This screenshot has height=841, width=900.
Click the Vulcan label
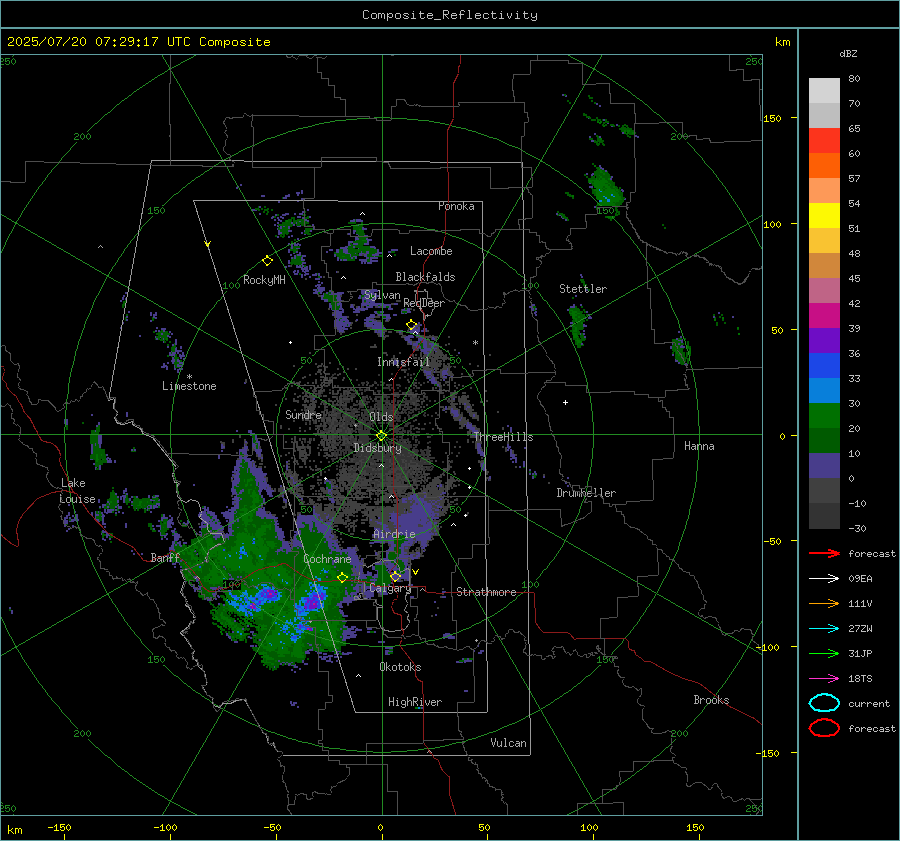coord(508,743)
